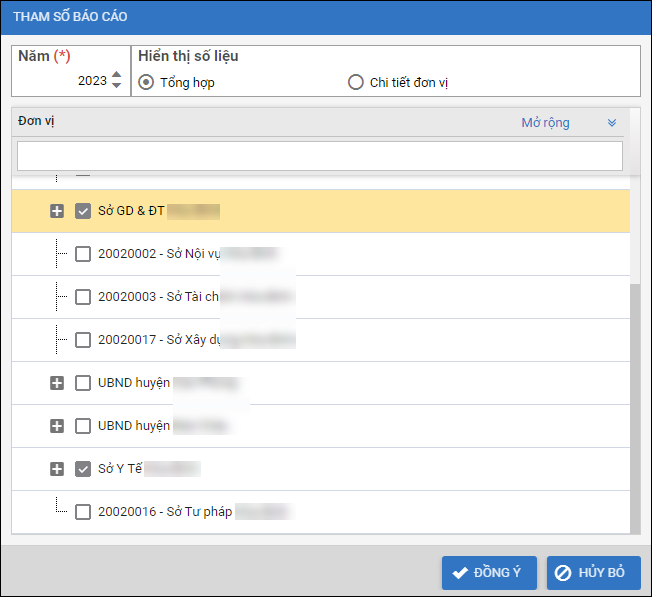652x597 pixels.
Task: Check the 20020016 Sở Tư pháp checkbox
Action: [x=83, y=512]
